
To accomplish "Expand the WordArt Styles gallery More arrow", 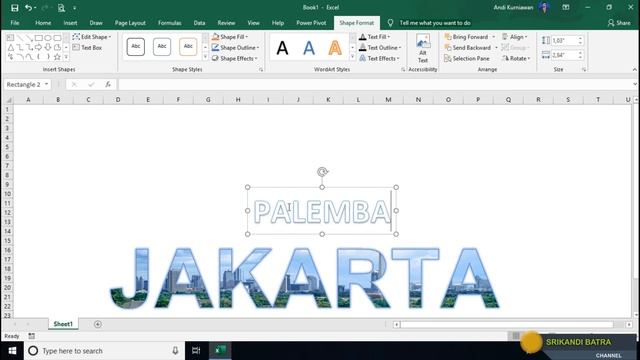I will (x=353, y=57).
